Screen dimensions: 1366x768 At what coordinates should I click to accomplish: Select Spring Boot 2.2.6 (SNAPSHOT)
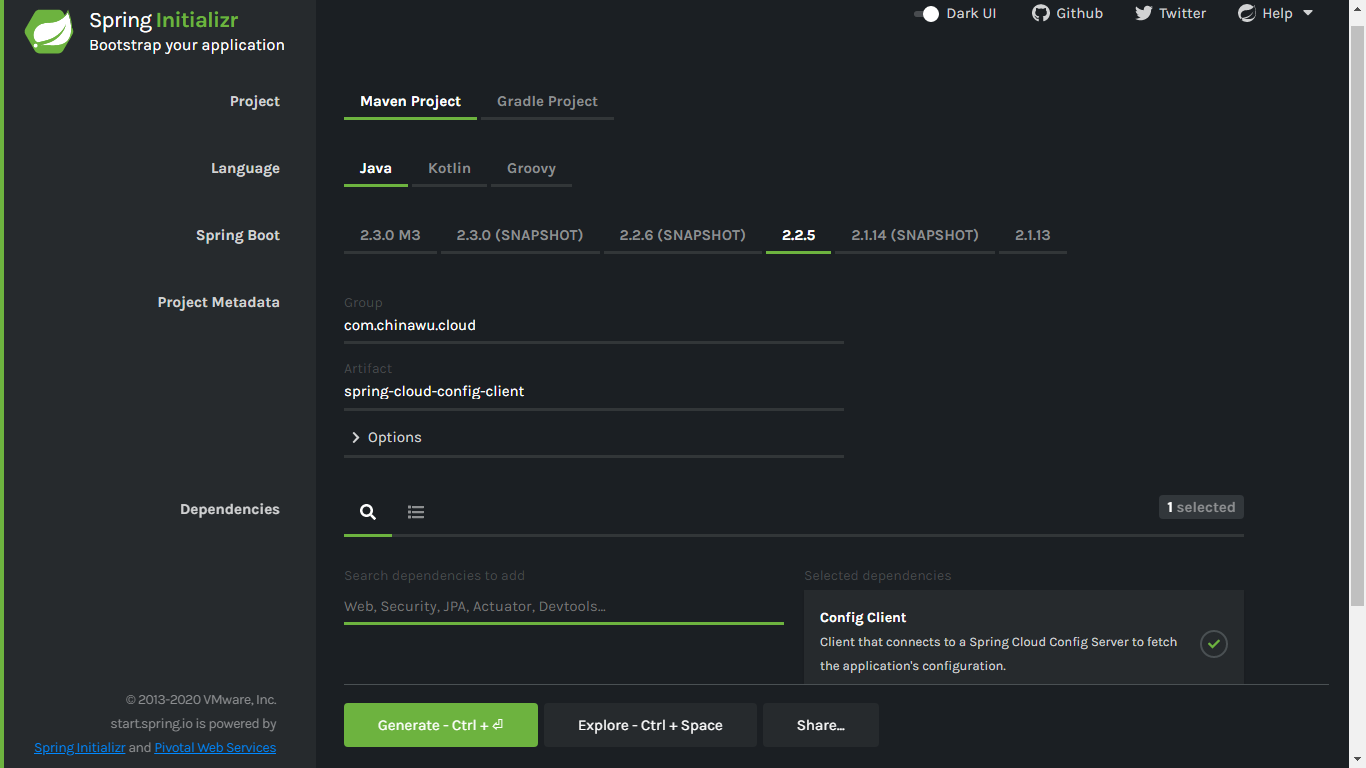tap(683, 235)
